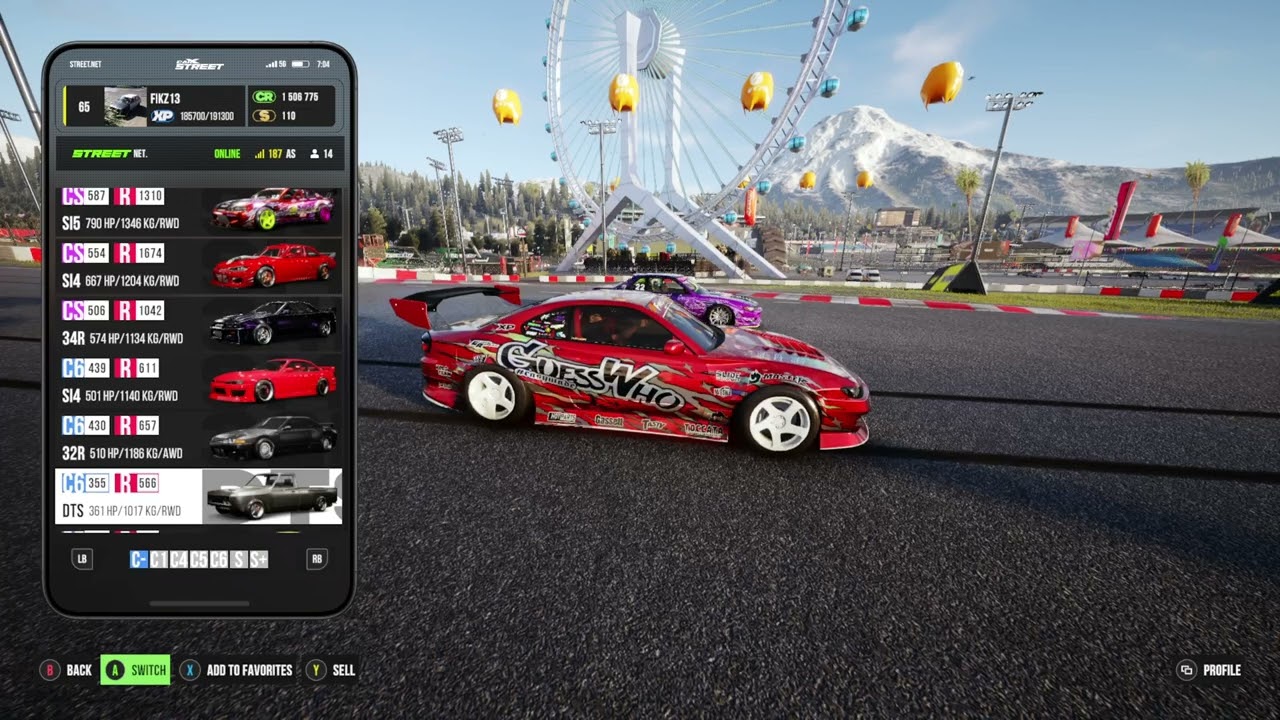Select the 32R 510 HP car row

tap(199, 438)
